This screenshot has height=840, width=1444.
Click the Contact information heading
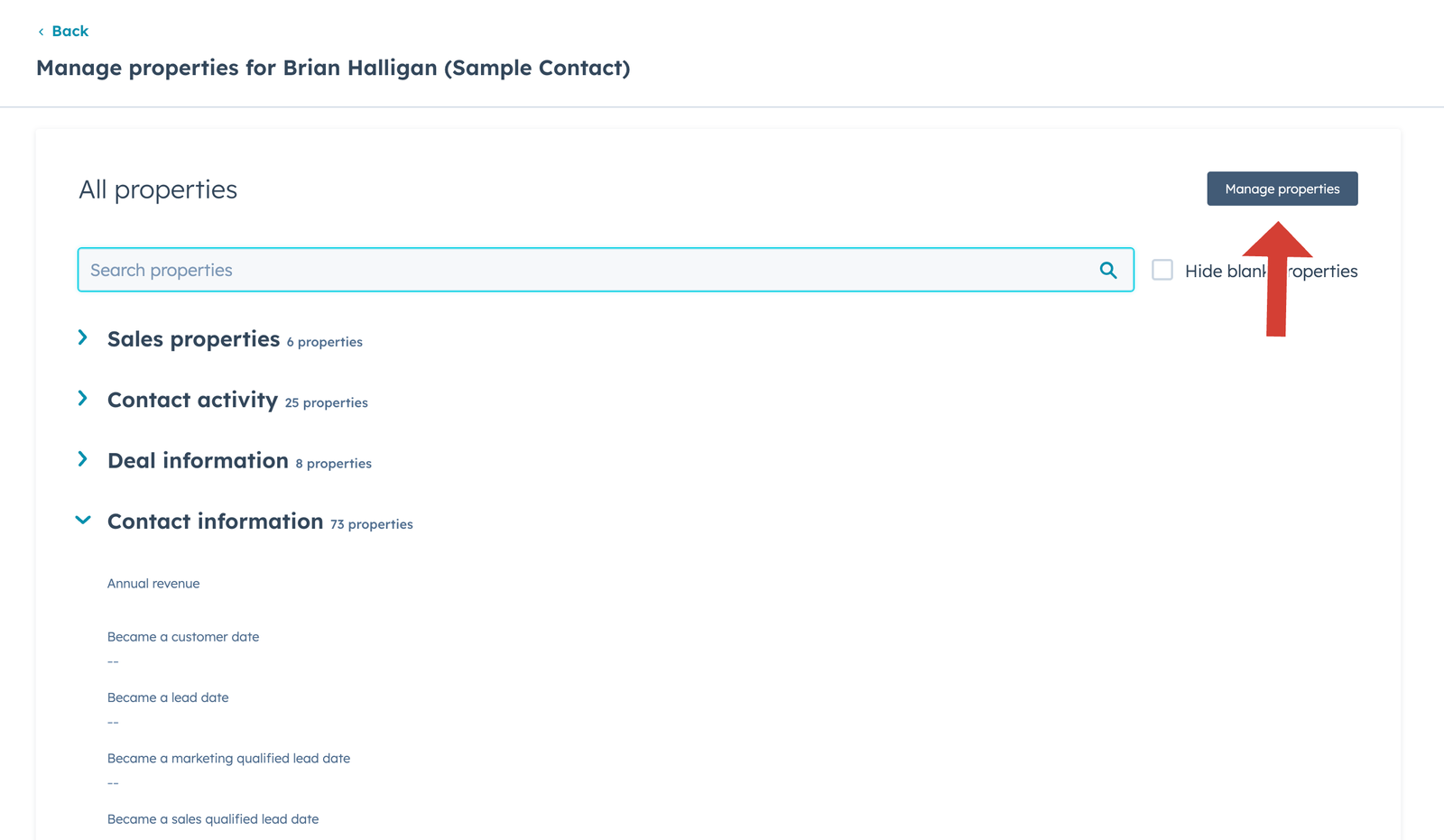click(x=215, y=521)
